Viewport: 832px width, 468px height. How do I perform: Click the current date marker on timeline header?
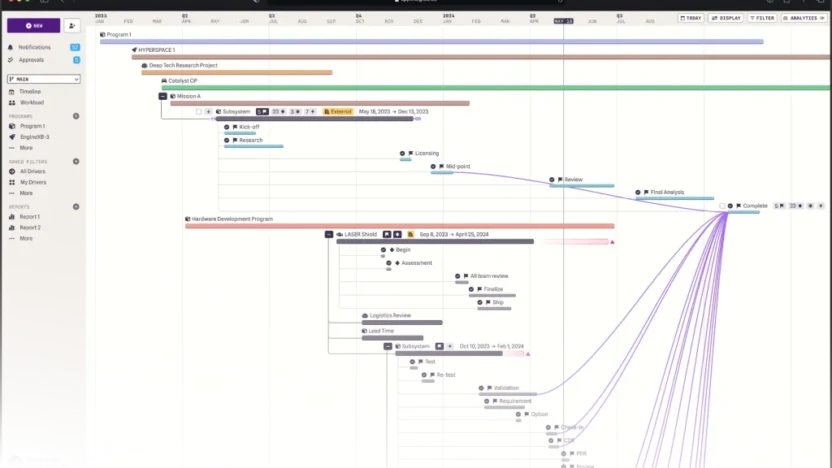[x=564, y=20]
